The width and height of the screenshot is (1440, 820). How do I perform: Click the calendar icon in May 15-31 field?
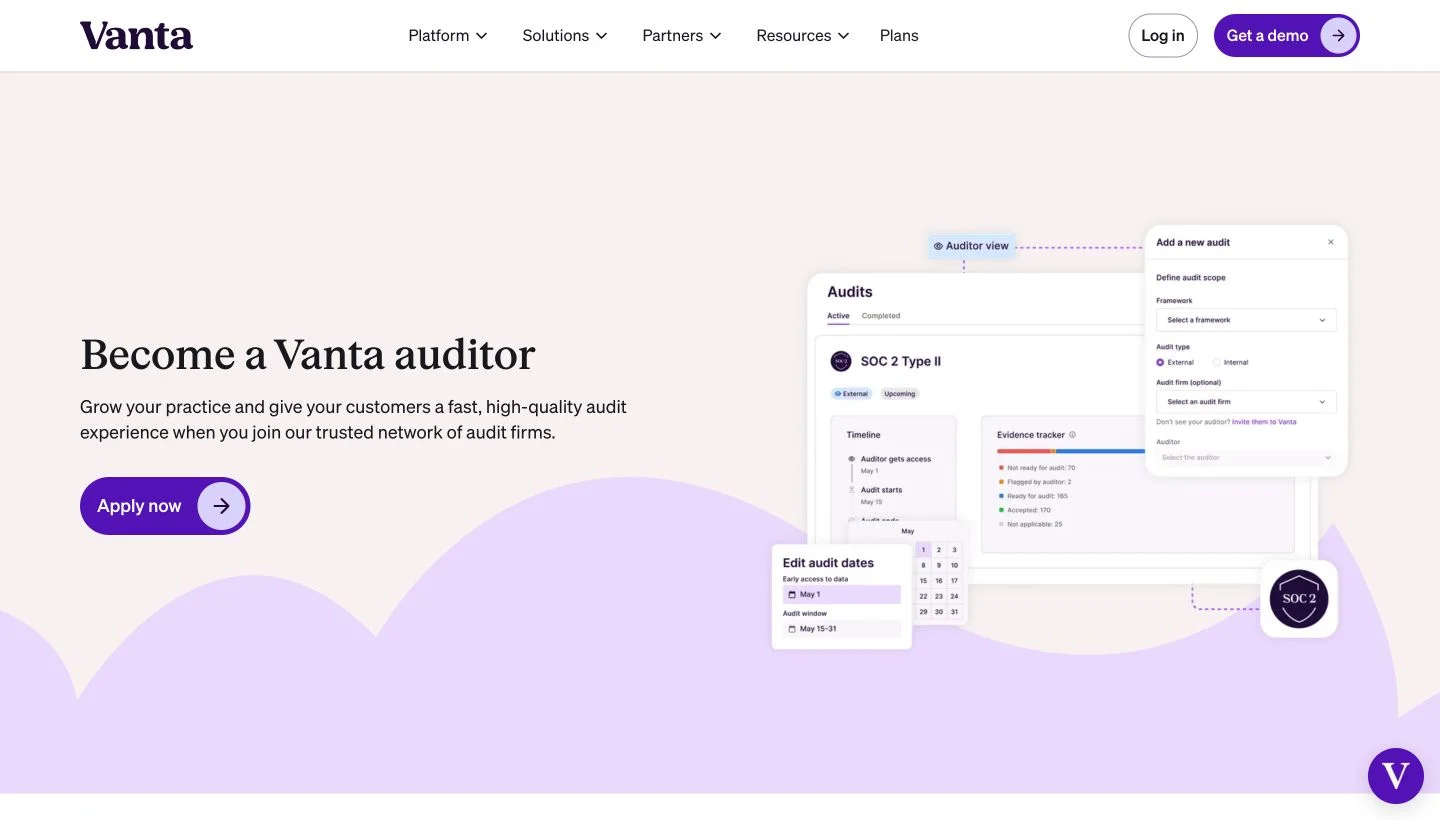pos(792,629)
